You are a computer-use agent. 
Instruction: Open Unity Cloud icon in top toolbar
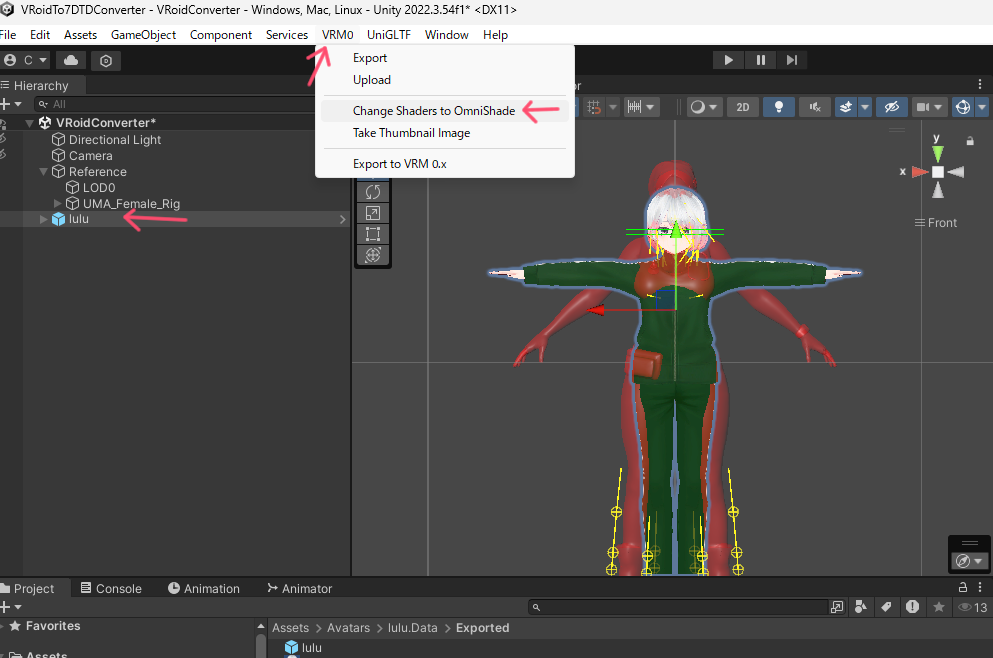click(72, 60)
